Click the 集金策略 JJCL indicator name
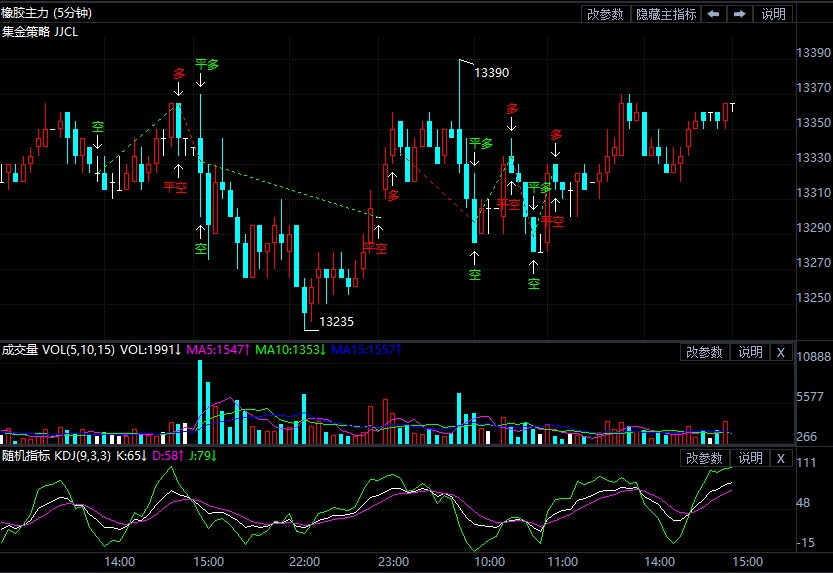 [40, 31]
